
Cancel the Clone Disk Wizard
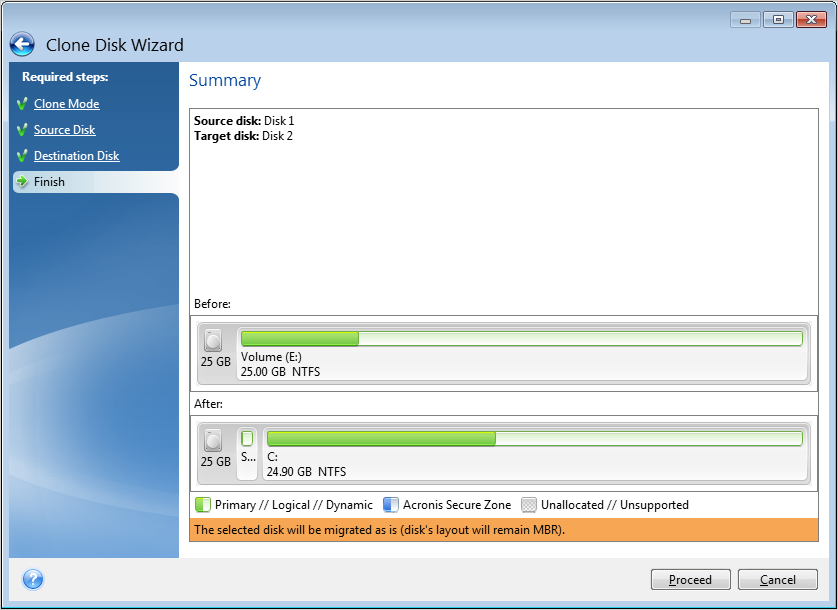tap(778, 579)
